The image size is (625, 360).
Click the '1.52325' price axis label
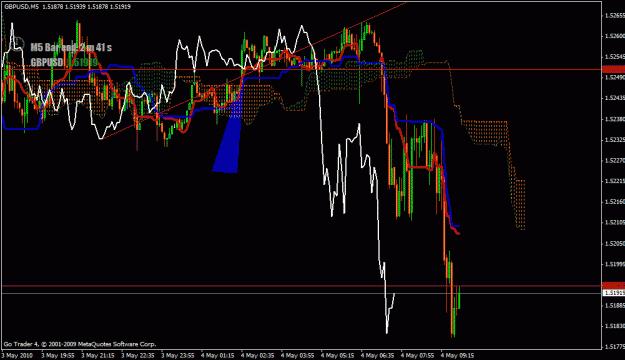pyautogui.click(x=614, y=140)
